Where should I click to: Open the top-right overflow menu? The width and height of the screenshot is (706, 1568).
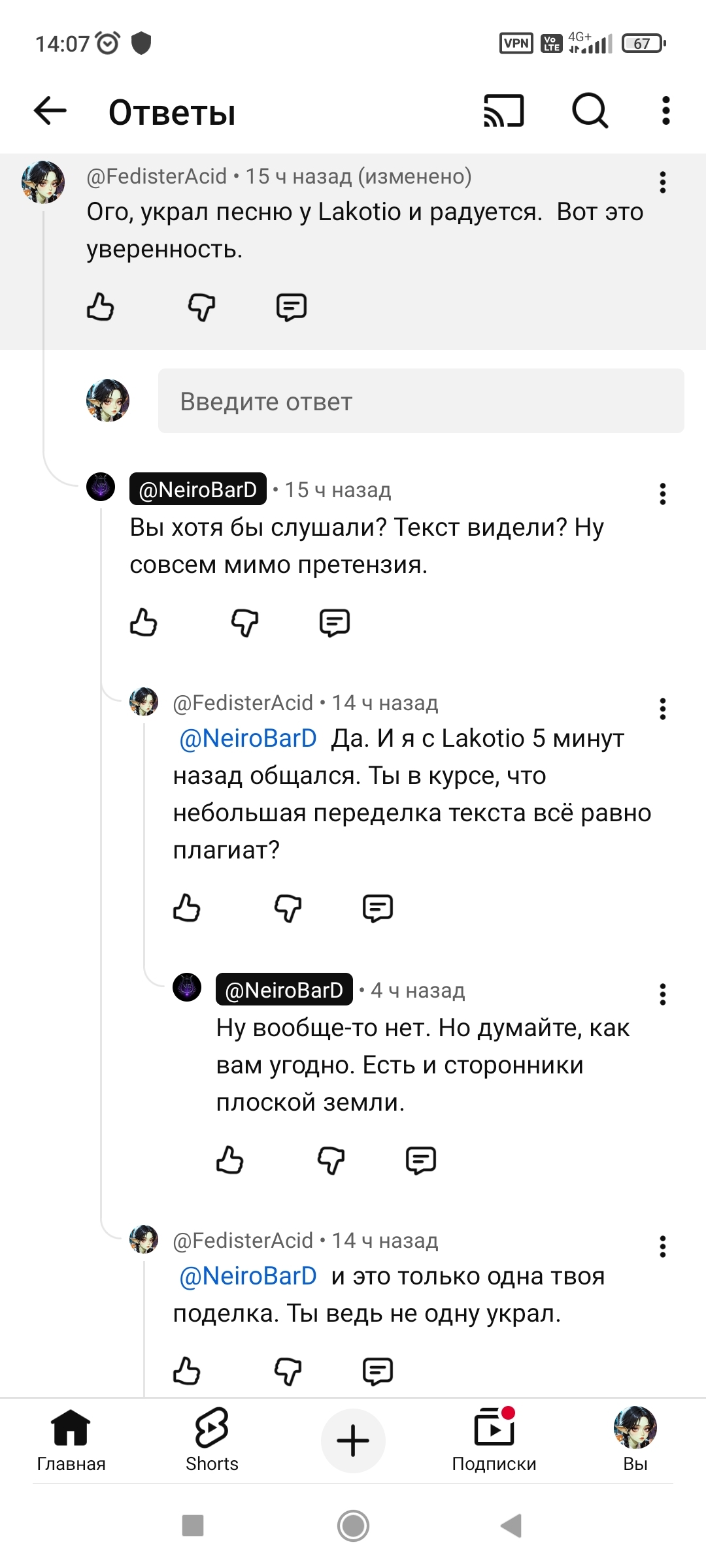click(665, 110)
